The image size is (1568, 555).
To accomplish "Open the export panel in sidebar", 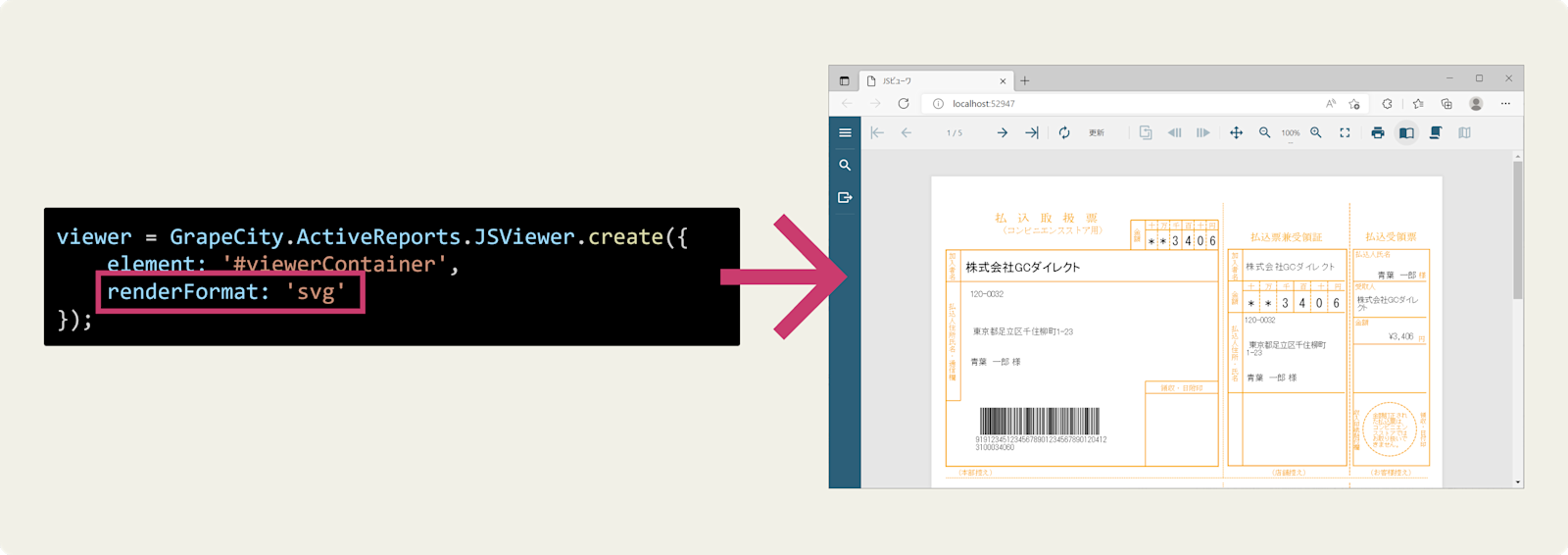I will pyautogui.click(x=845, y=198).
